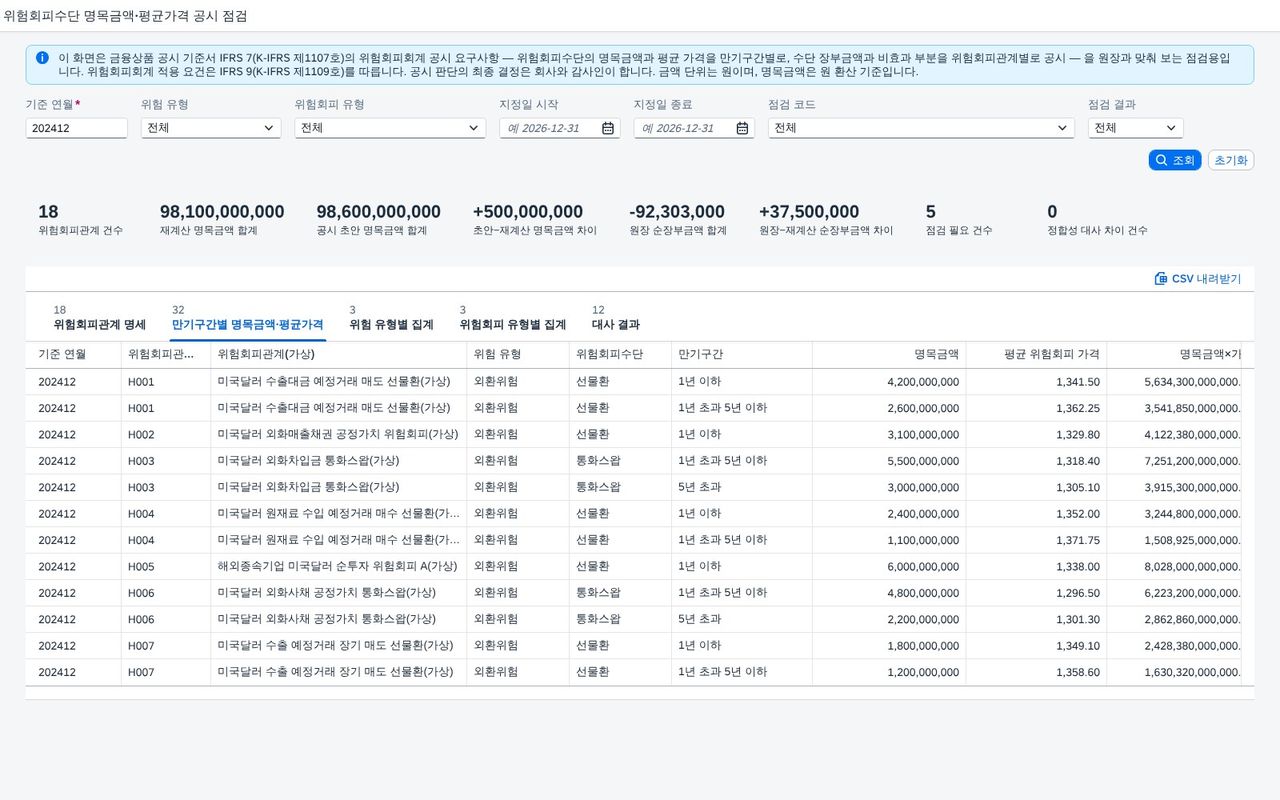This screenshot has width=1280, height=800.
Task: Open the 점검 코드 dropdown
Action: (x=921, y=128)
